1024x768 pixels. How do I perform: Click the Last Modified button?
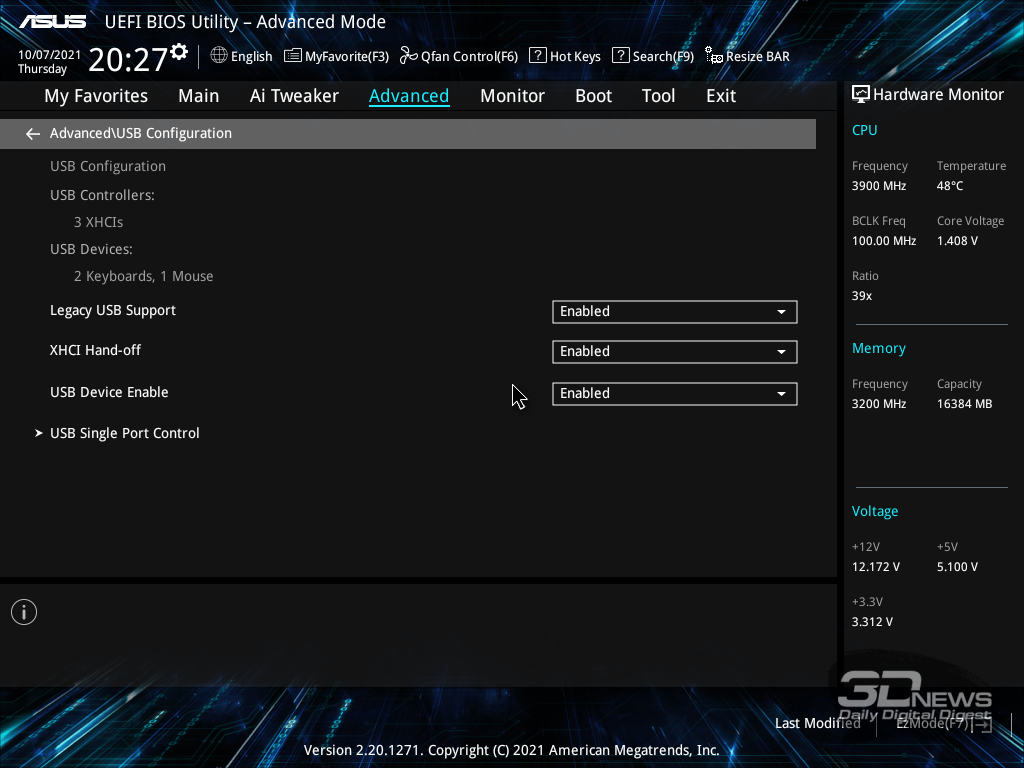pyautogui.click(x=818, y=723)
